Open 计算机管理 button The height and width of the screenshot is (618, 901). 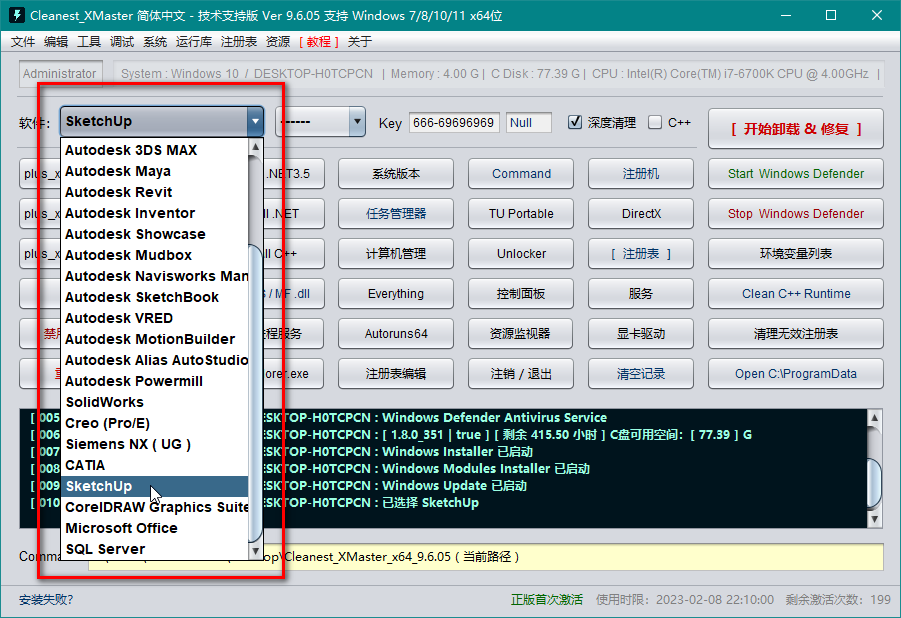(396, 254)
